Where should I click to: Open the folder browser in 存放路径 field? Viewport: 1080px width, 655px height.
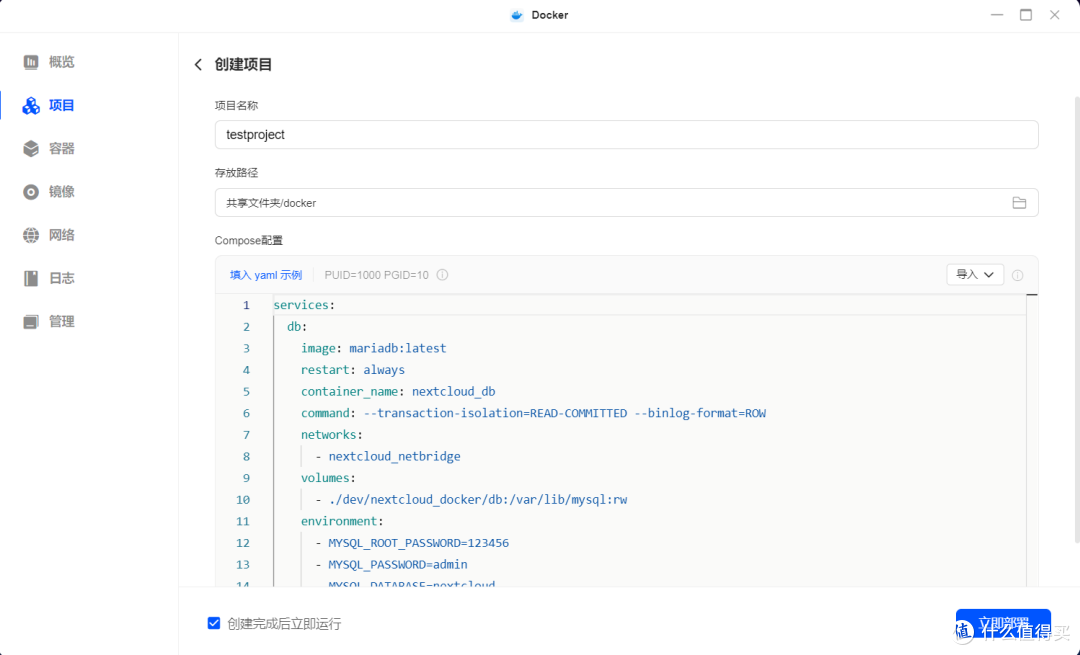pyautogui.click(x=1019, y=202)
